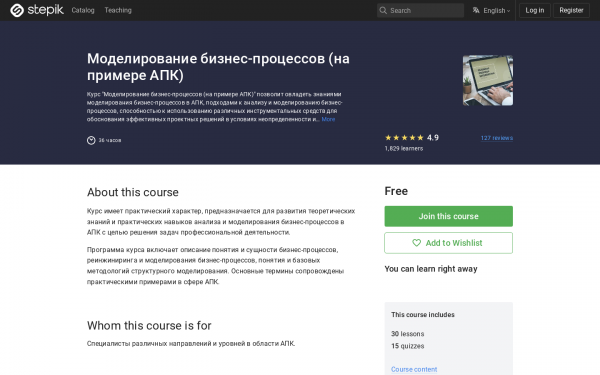This screenshot has width=600, height=375.
Task: Click the Free price label
Action: 396,191
